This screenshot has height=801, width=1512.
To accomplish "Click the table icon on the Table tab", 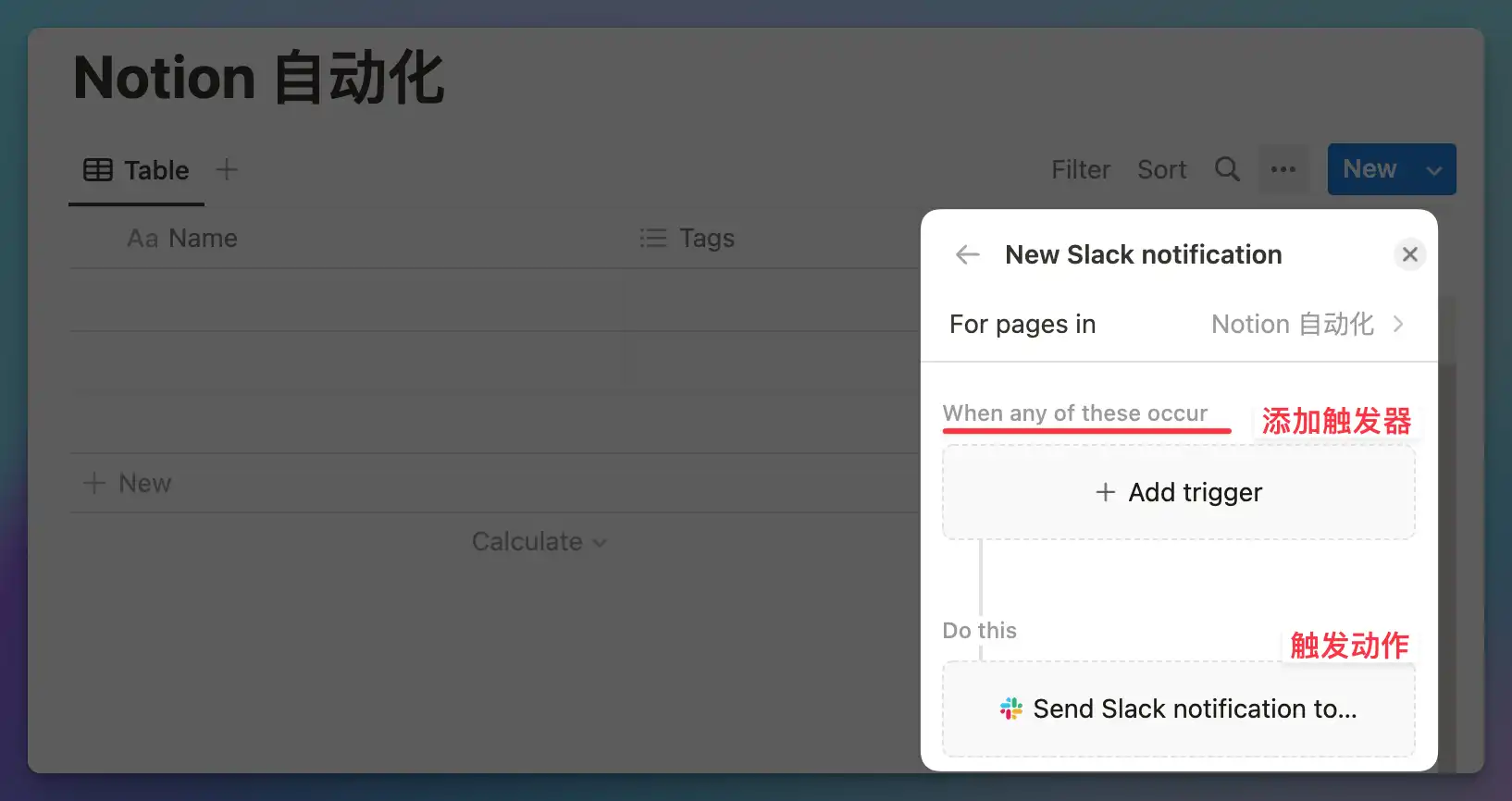I will pyautogui.click(x=98, y=170).
